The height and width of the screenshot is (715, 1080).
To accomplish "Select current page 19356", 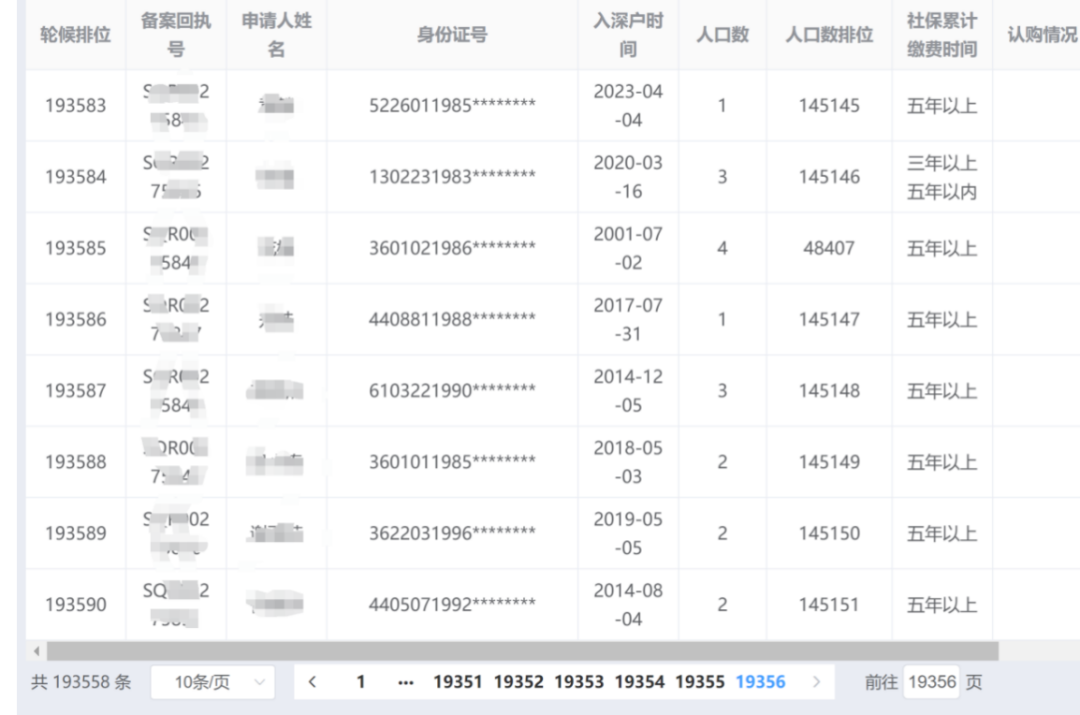I will [x=760, y=682].
